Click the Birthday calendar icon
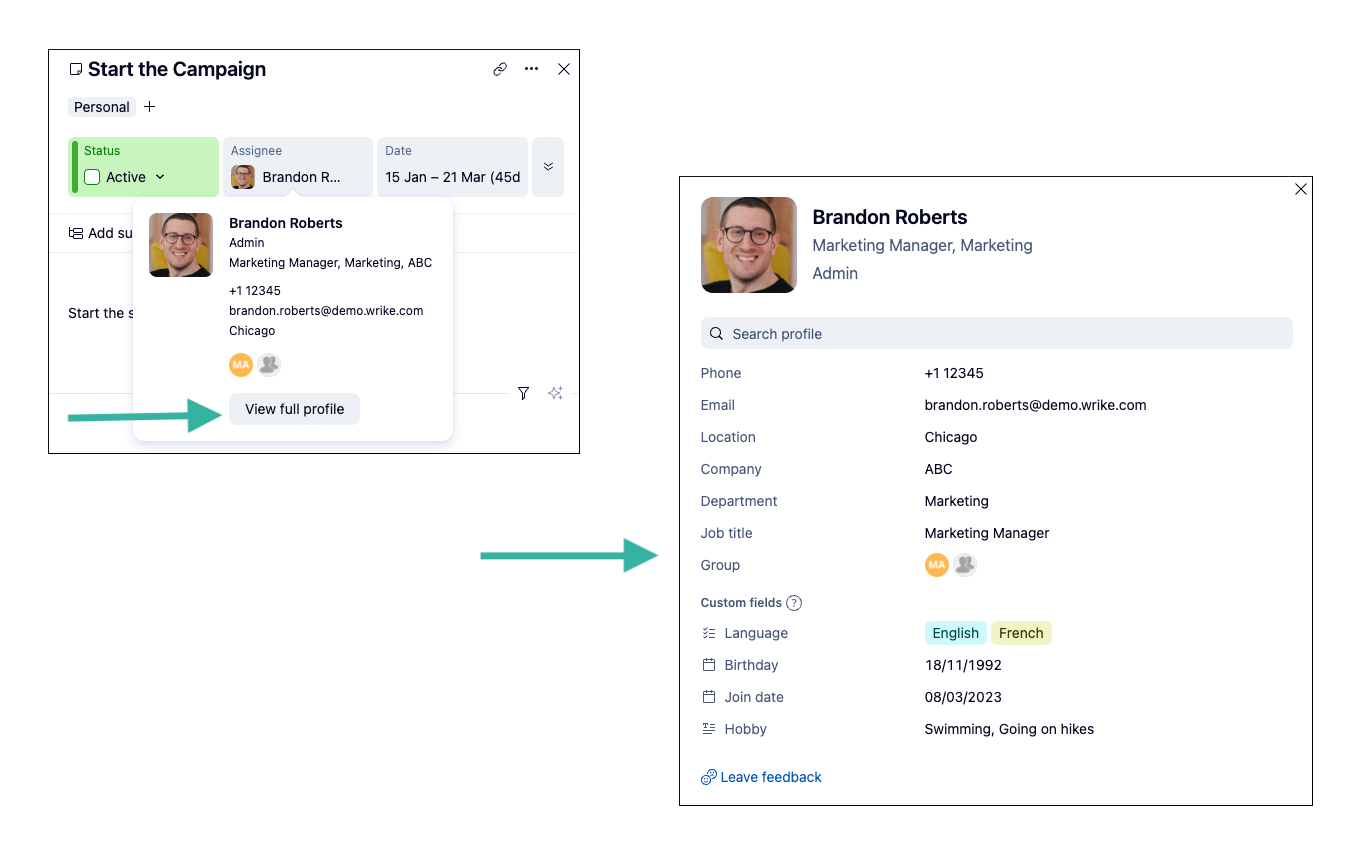Image resolution: width=1357 pixels, height=868 pixels. click(709, 665)
